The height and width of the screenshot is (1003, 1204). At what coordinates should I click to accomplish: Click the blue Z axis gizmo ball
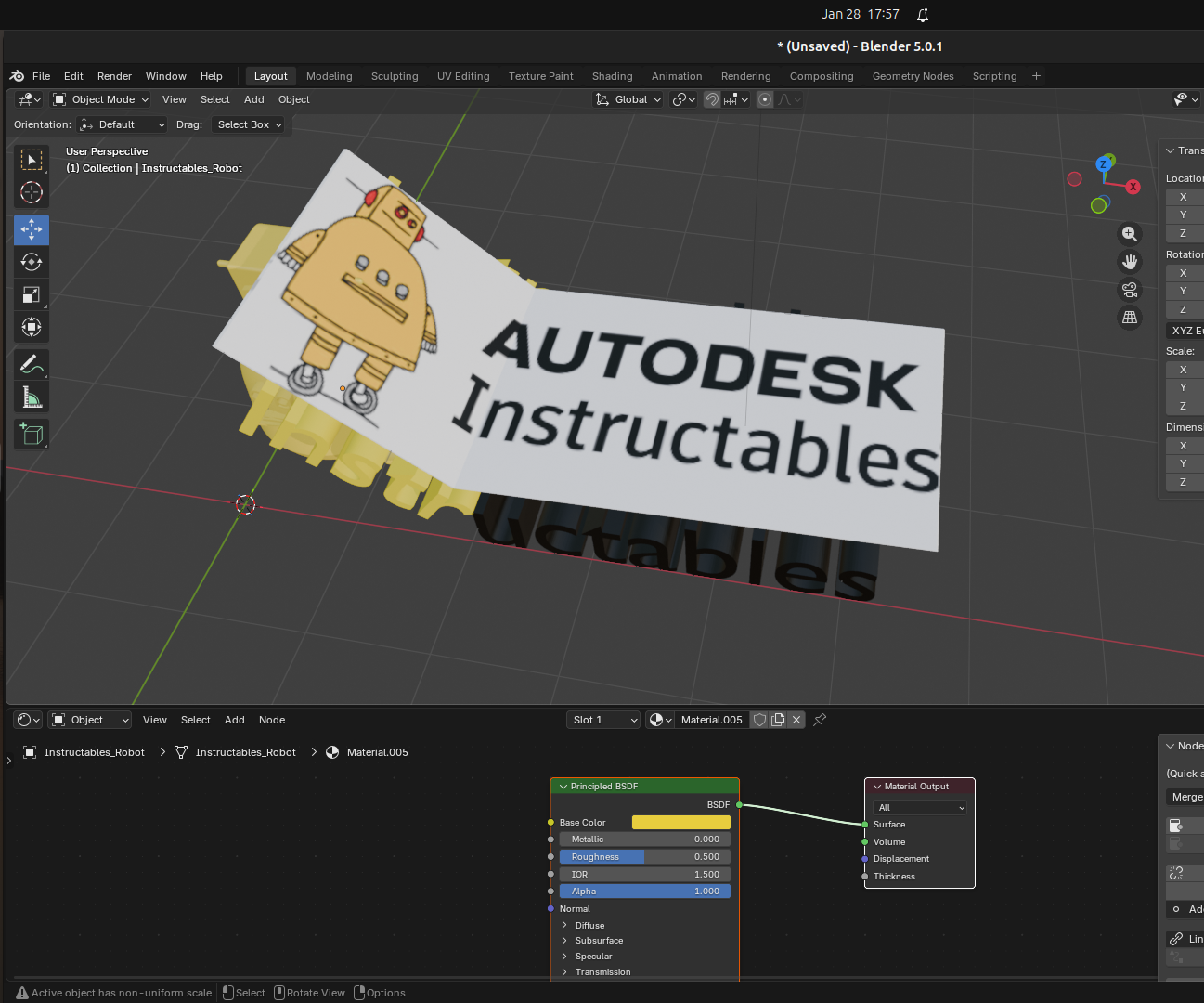click(x=1104, y=164)
